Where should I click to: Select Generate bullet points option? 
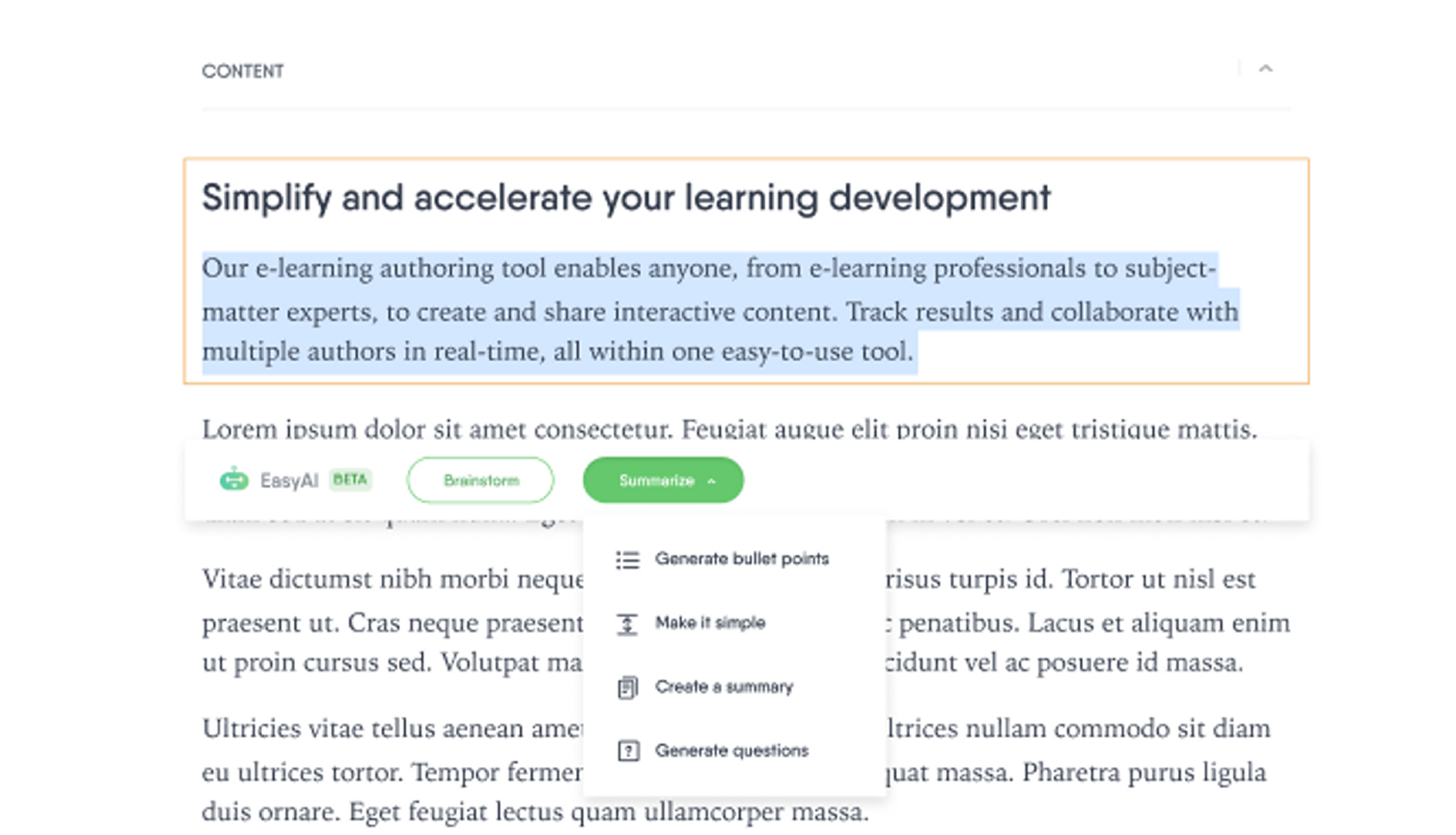pos(741,559)
